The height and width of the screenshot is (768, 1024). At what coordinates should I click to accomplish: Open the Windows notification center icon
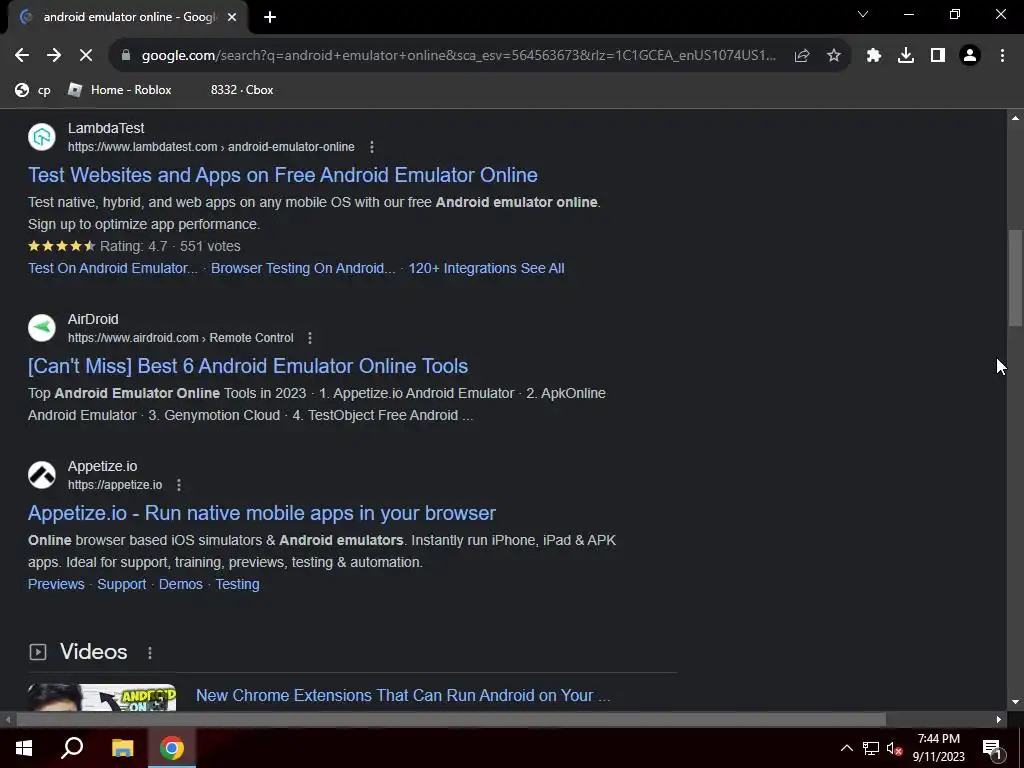992,748
